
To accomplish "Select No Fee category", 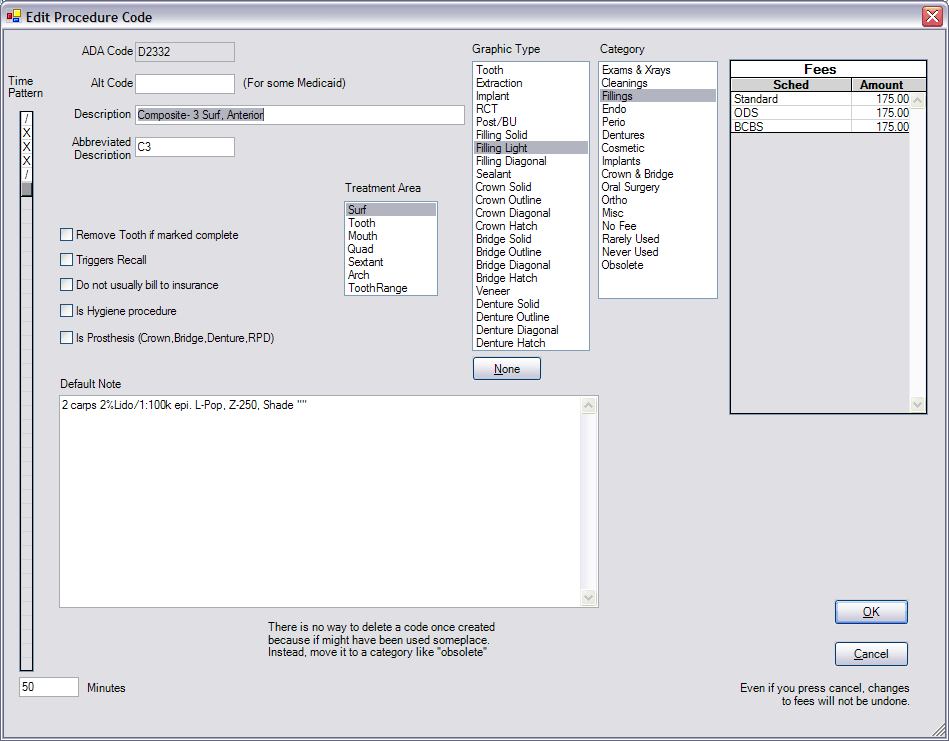I will tap(657, 226).
